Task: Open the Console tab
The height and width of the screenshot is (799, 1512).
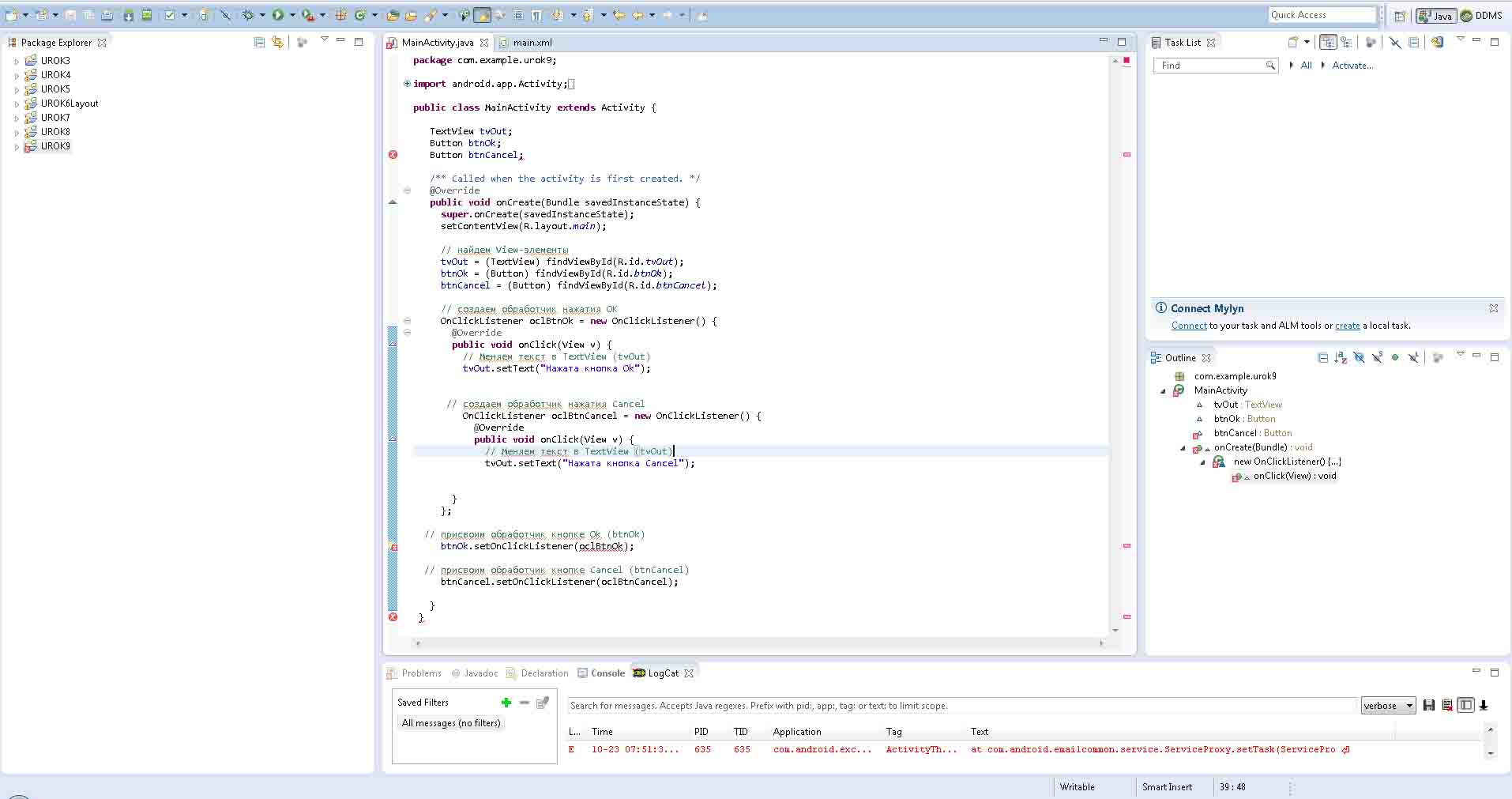Action: 601,673
